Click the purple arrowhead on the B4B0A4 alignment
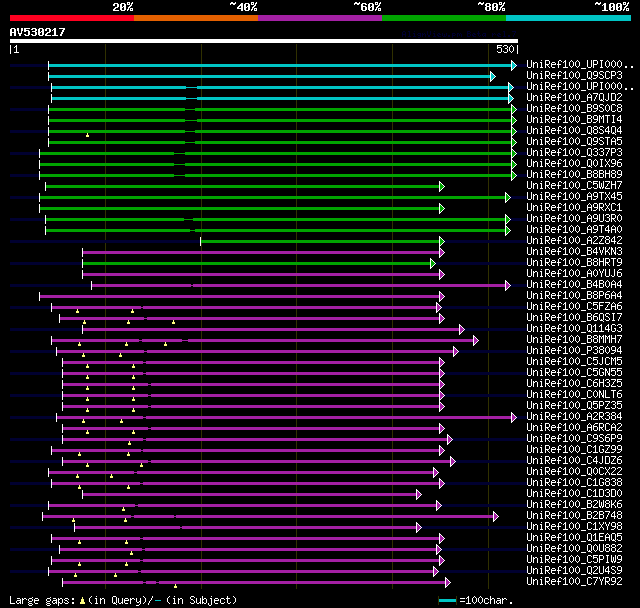 tap(508, 286)
